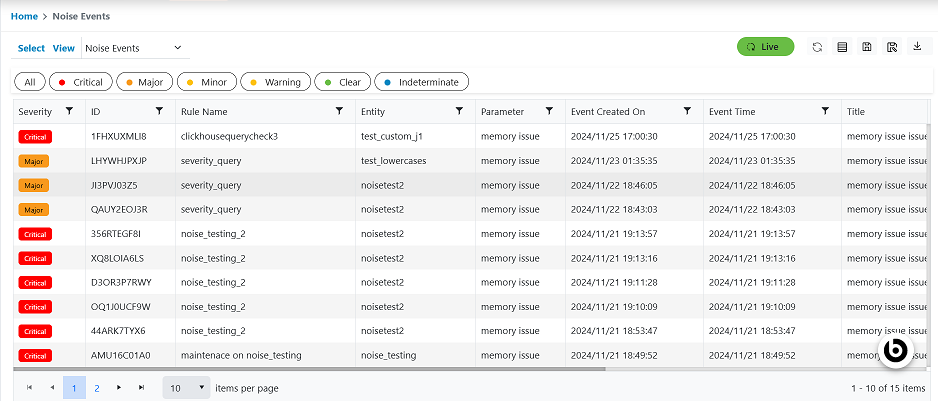Click the green Live button
Screen dimensions: 938x401
pyautogui.click(x=765, y=47)
